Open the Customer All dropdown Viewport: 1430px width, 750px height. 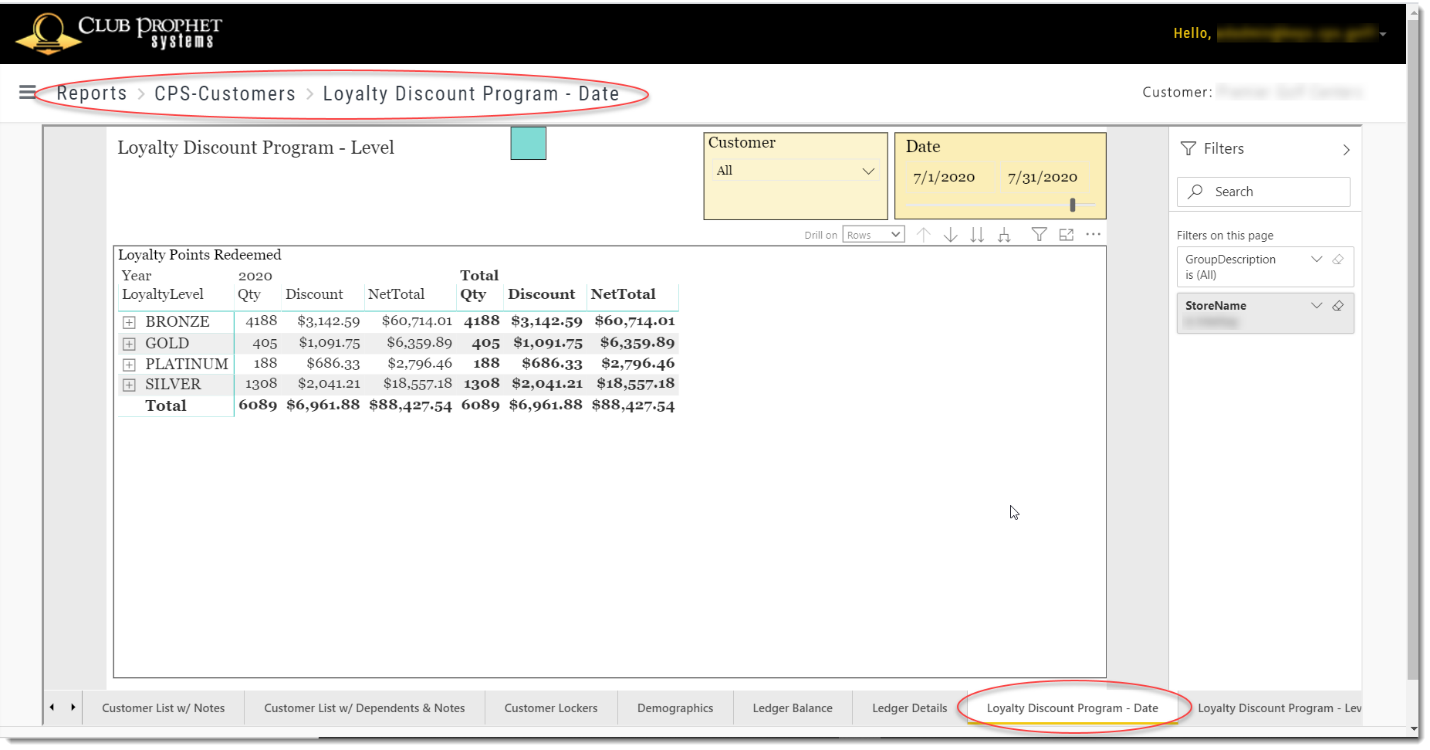click(x=795, y=171)
